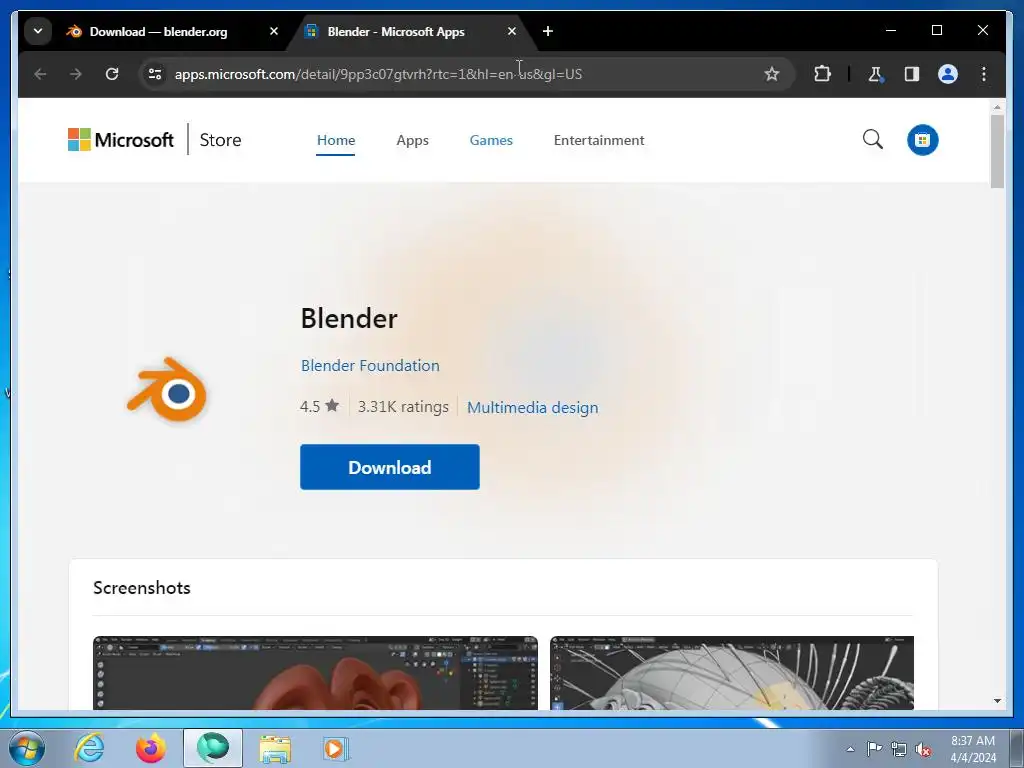Open the Extensions puzzle icon

pos(822,74)
